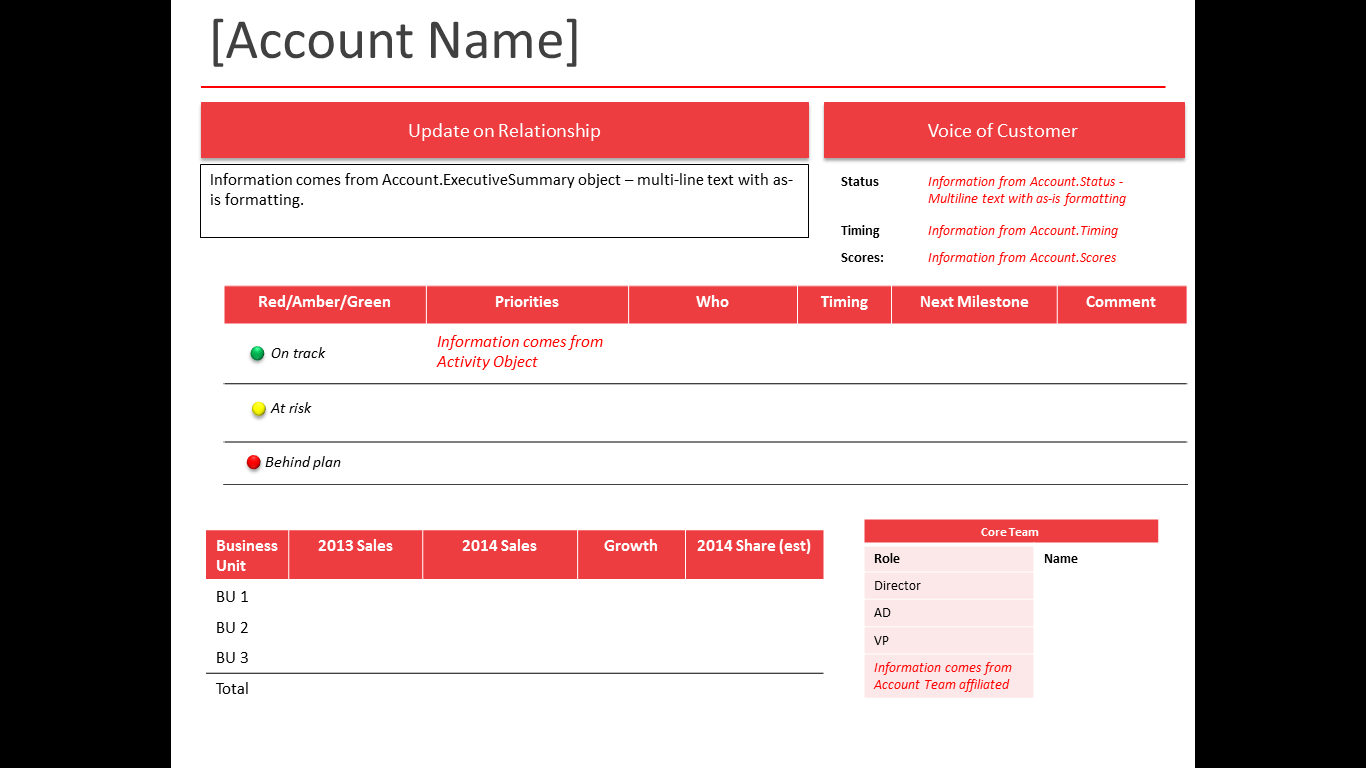This screenshot has width=1366, height=768.
Task: Click the BU 2 row label
Action: click(x=232, y=628)
